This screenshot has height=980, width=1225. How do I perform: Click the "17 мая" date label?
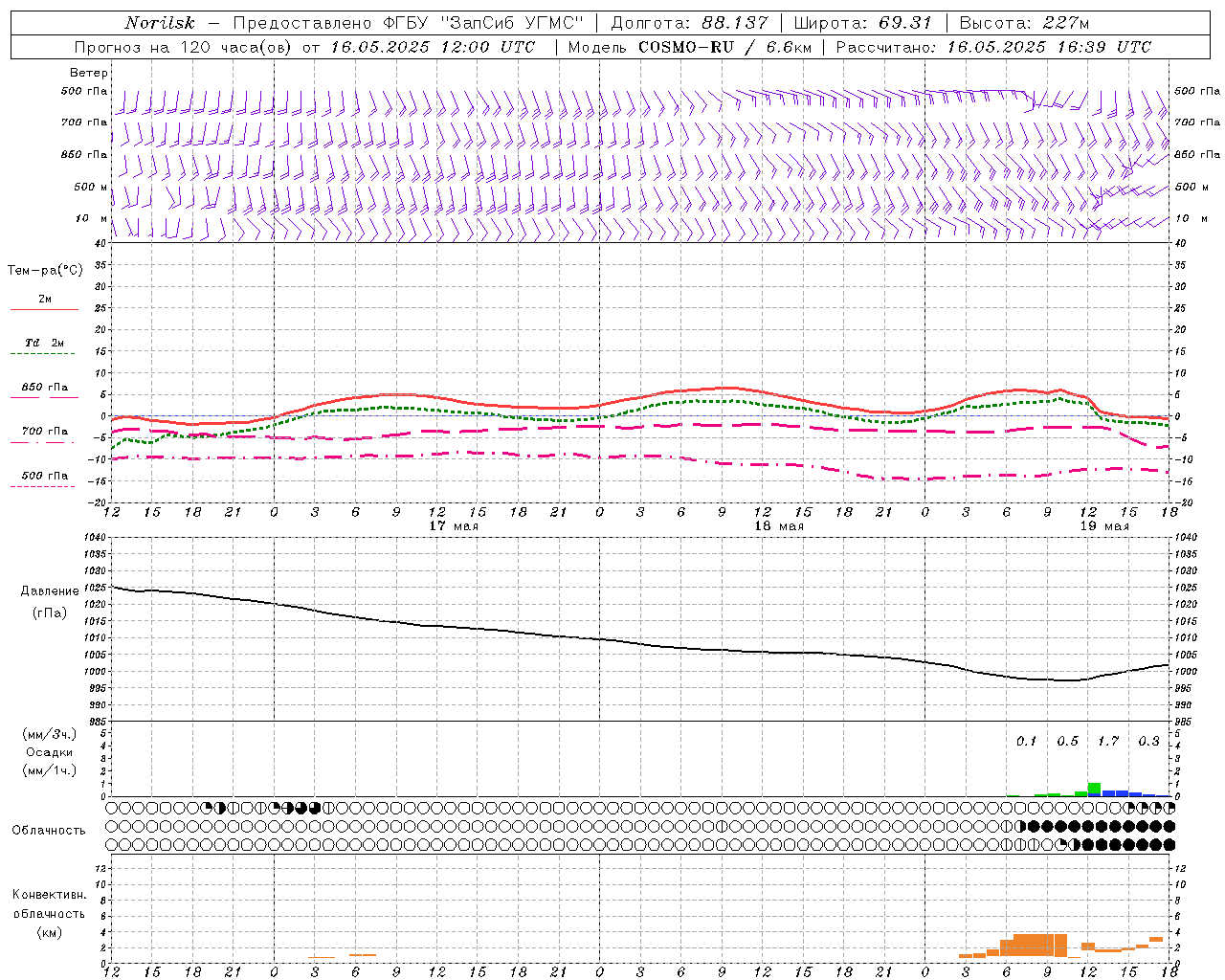[454, 526]
